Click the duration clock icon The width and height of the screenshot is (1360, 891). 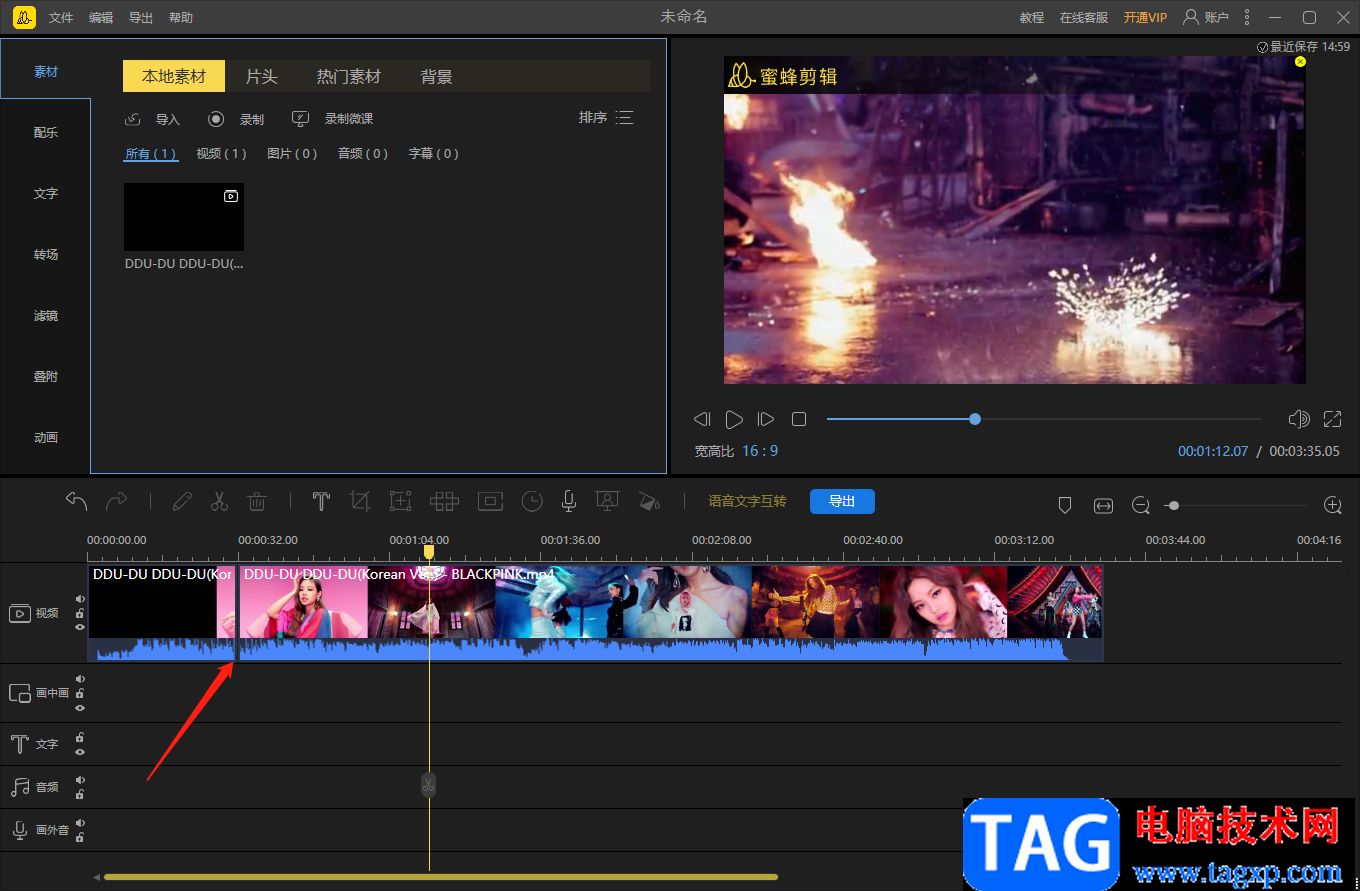click(x=532, y=502)
